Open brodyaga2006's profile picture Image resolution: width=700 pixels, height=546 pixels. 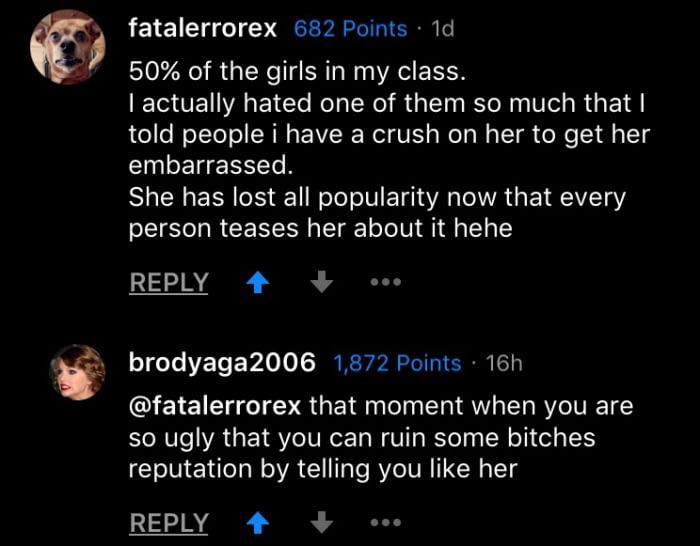point(78,370)
